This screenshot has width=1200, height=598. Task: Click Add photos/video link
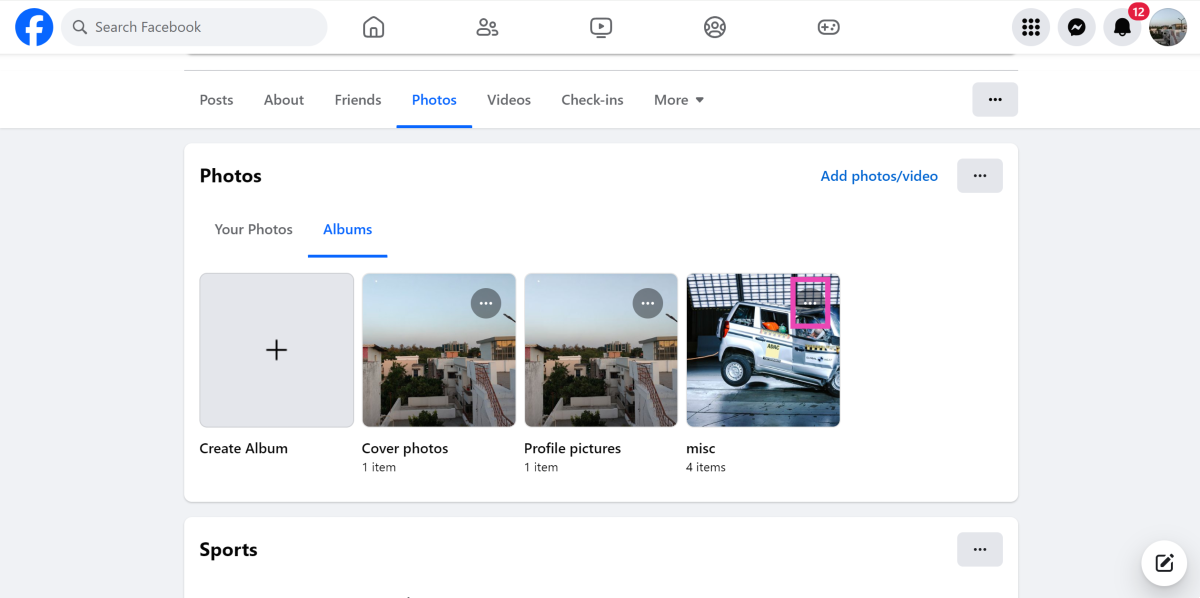[879, 176]
